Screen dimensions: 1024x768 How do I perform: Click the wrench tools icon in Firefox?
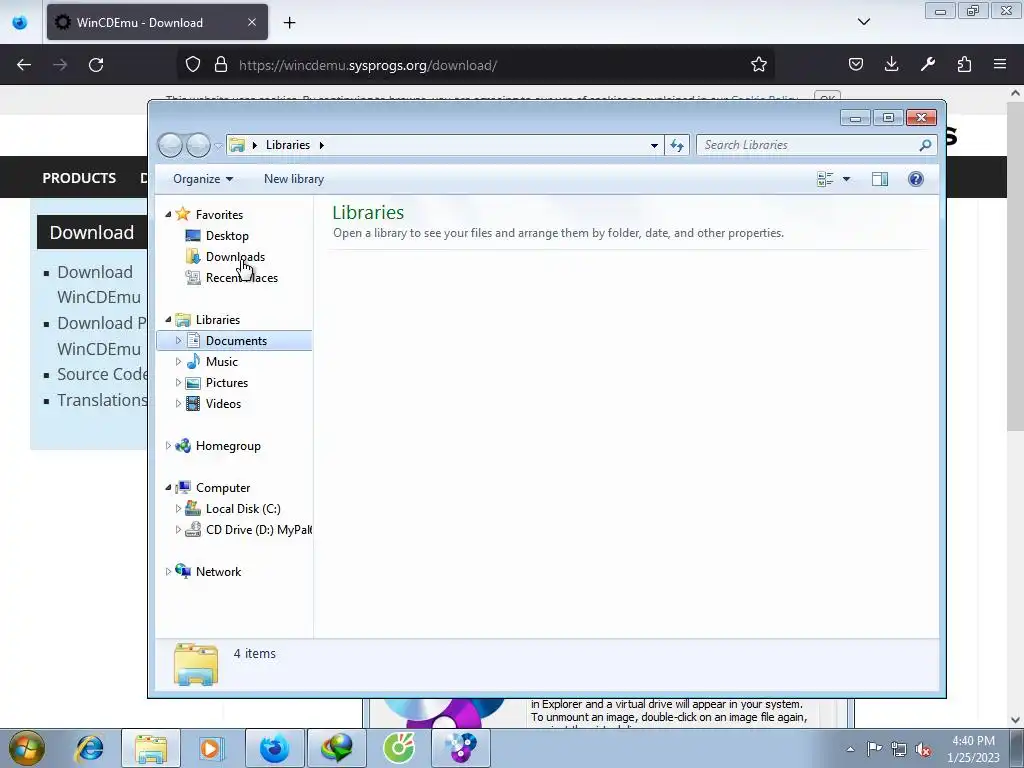coord(927,64)
